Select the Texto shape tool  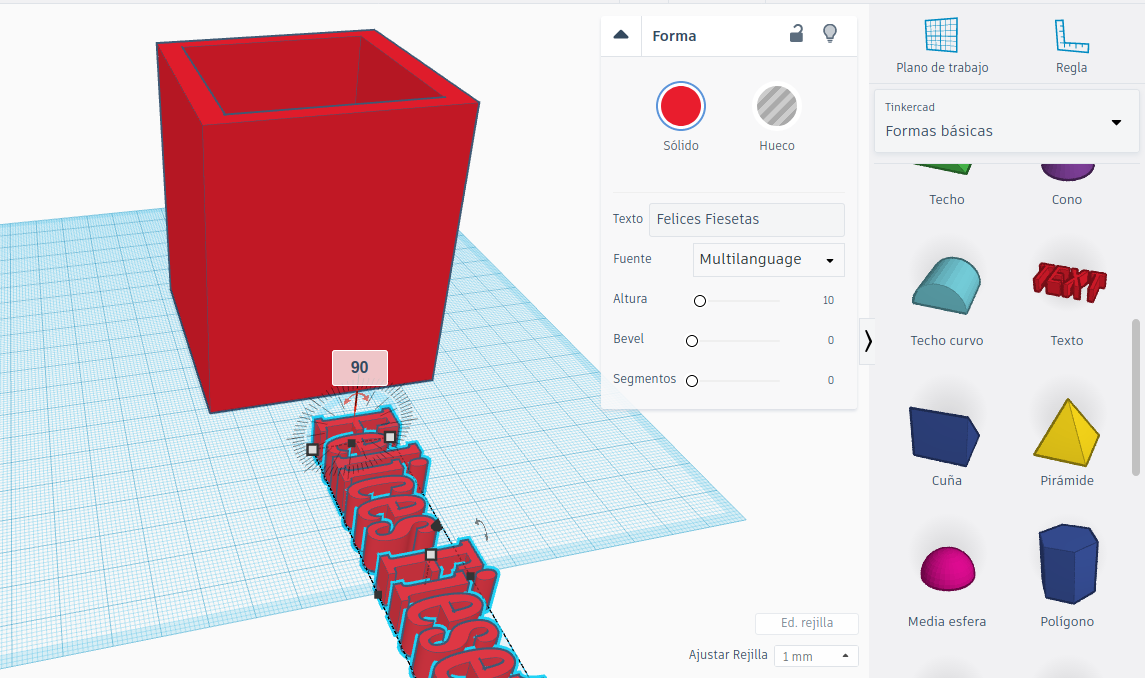1066,285
